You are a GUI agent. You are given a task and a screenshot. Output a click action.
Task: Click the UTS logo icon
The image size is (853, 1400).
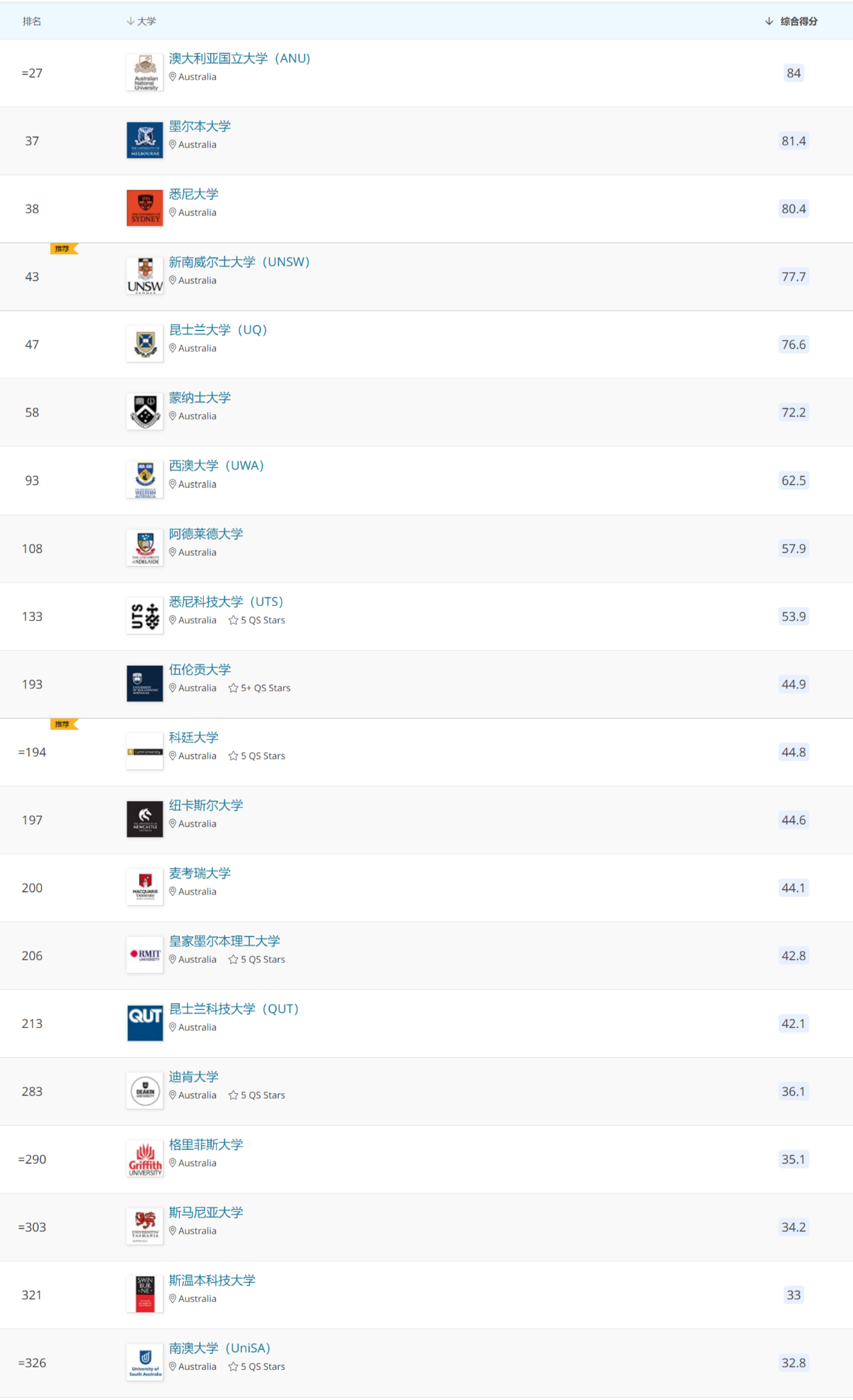(145, 616)
